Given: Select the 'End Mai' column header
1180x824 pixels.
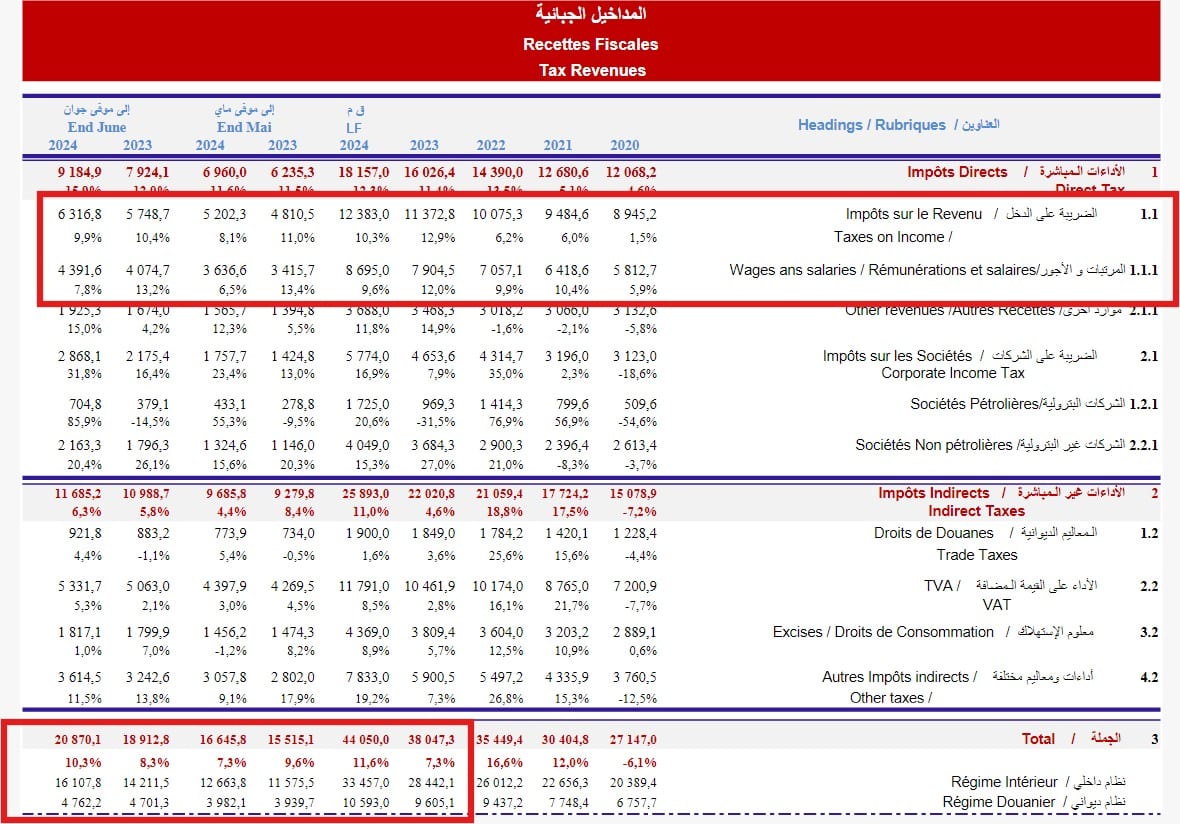Looking at the screenshot, I should tap(243, 127).
